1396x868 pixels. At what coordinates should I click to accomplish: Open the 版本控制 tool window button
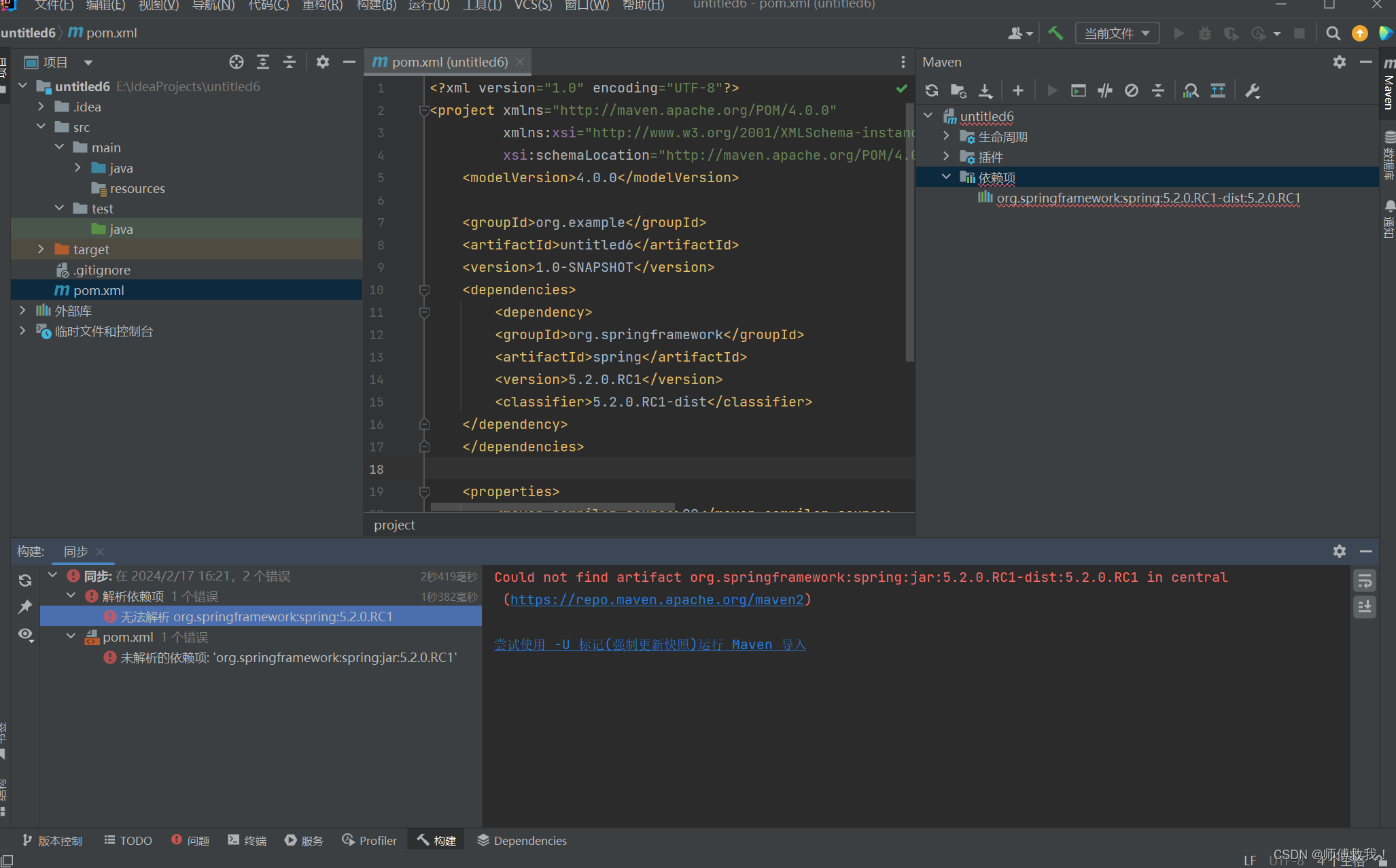pyautogui.click(x=52, y=841)
